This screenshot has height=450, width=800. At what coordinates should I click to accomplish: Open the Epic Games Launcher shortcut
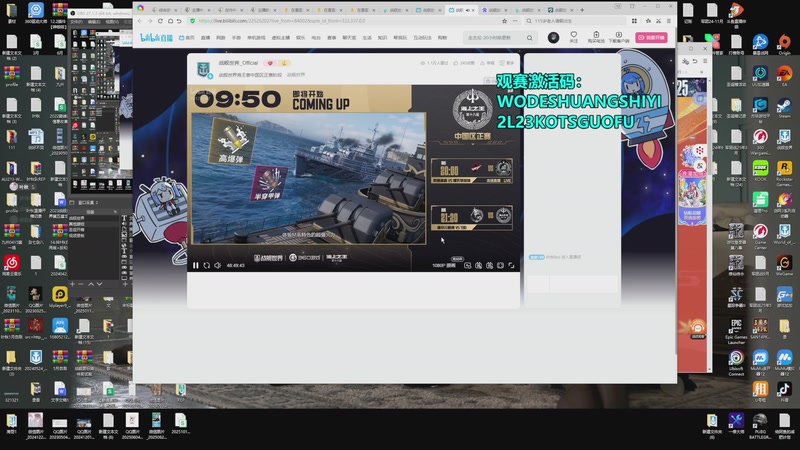pos(736,332)
